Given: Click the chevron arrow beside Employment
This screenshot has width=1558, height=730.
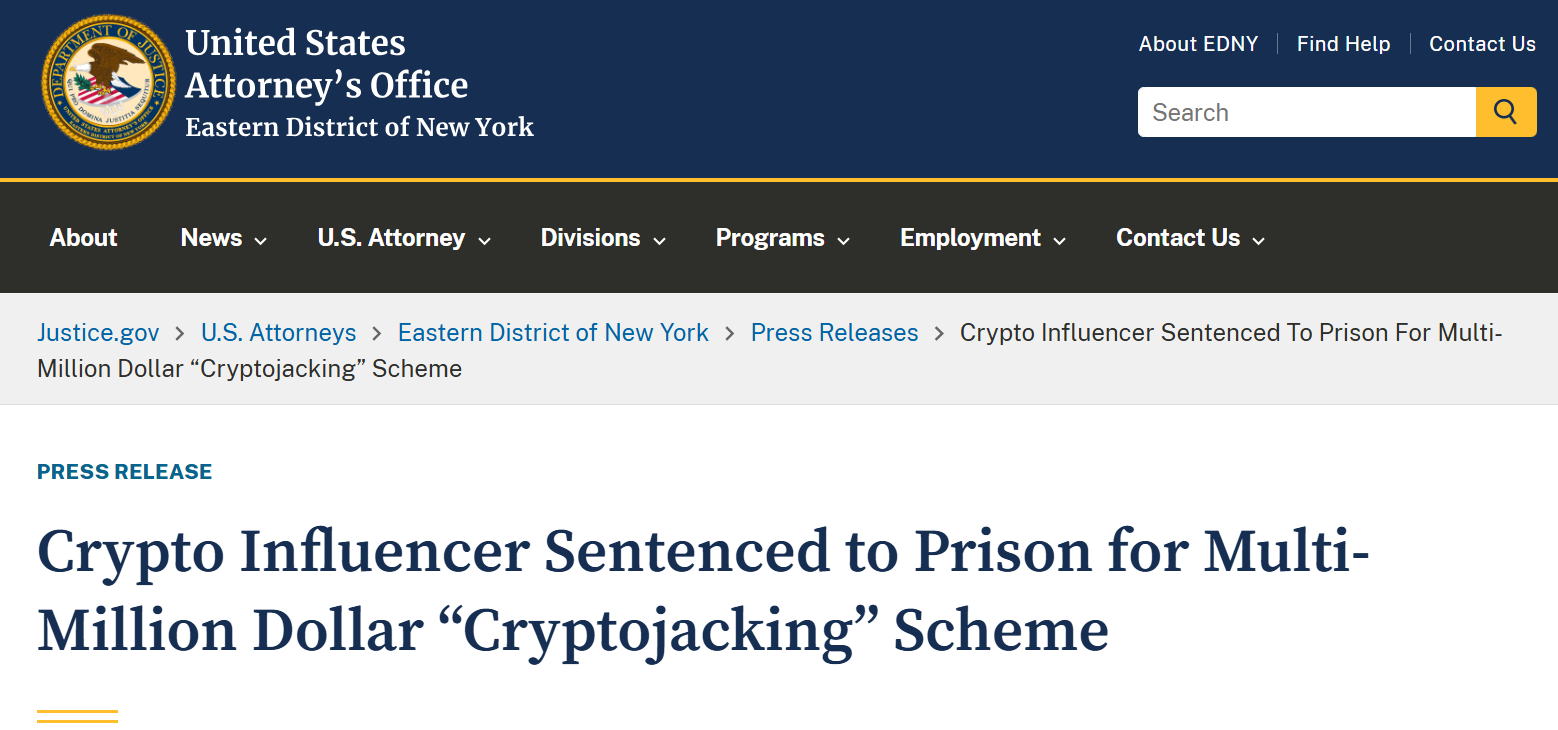Looking at the screenshot, I should coord(1059,241).
